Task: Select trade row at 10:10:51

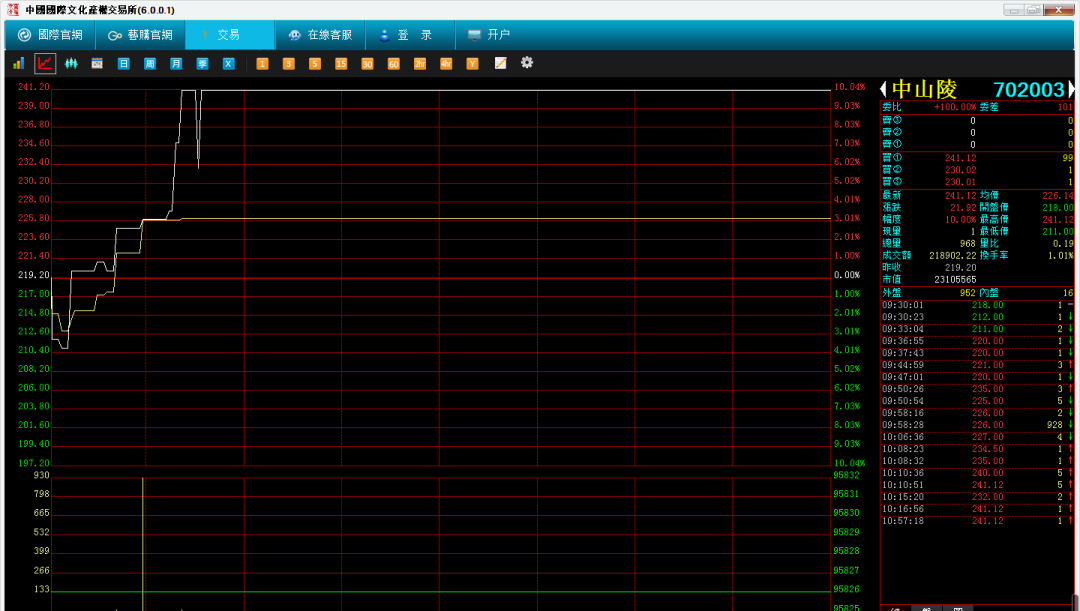Action: point(977,485)
